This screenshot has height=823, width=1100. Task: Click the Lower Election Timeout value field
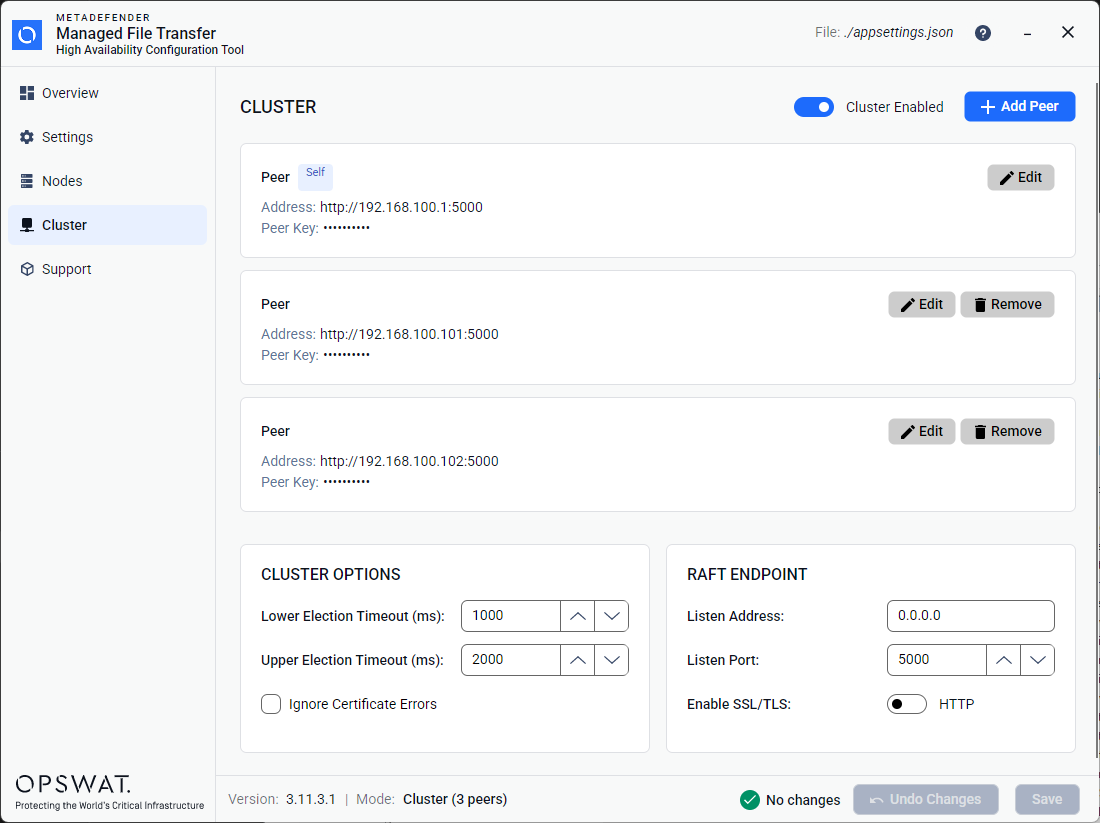coord(511,616)
